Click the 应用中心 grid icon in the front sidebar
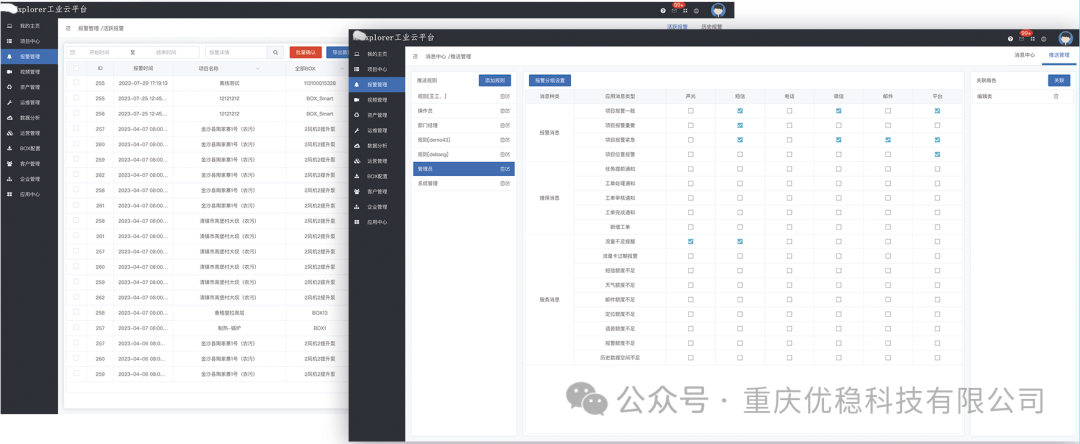 (x=358, y=221)
